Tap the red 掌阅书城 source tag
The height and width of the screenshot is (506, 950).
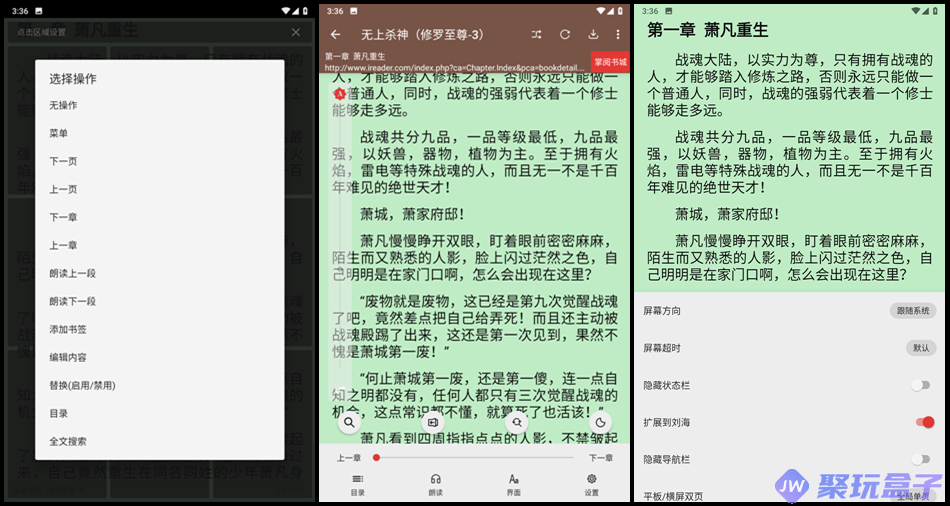point(610,62)
